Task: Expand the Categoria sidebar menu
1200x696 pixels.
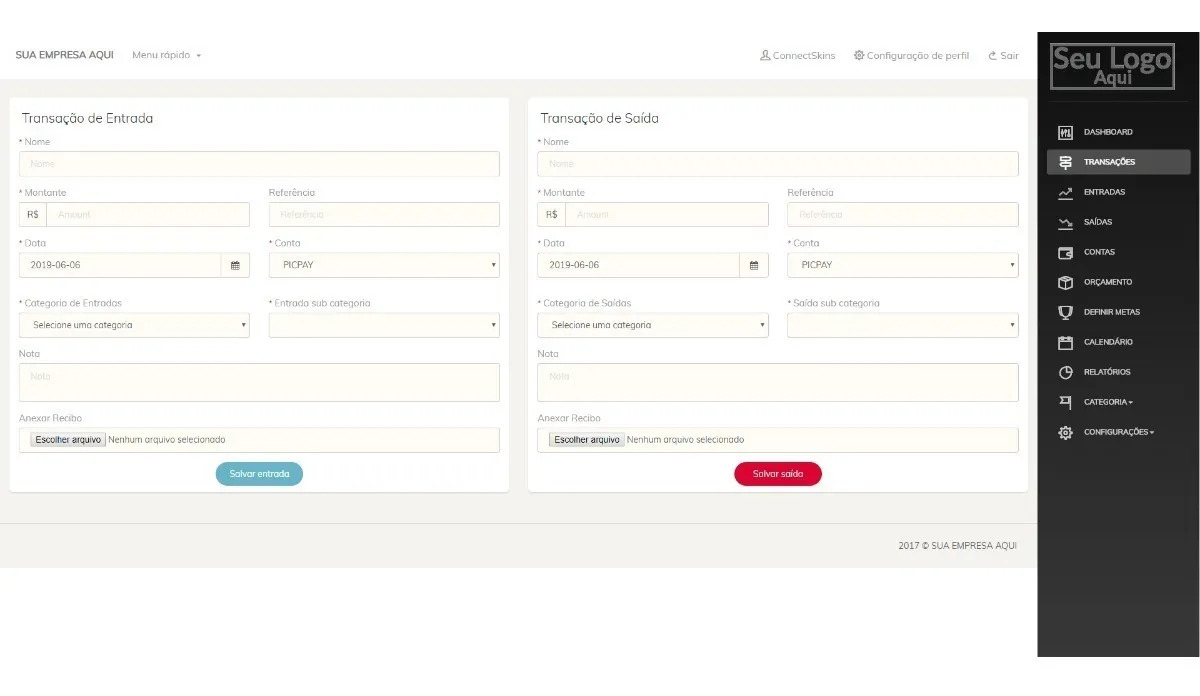Action: 1108,402
